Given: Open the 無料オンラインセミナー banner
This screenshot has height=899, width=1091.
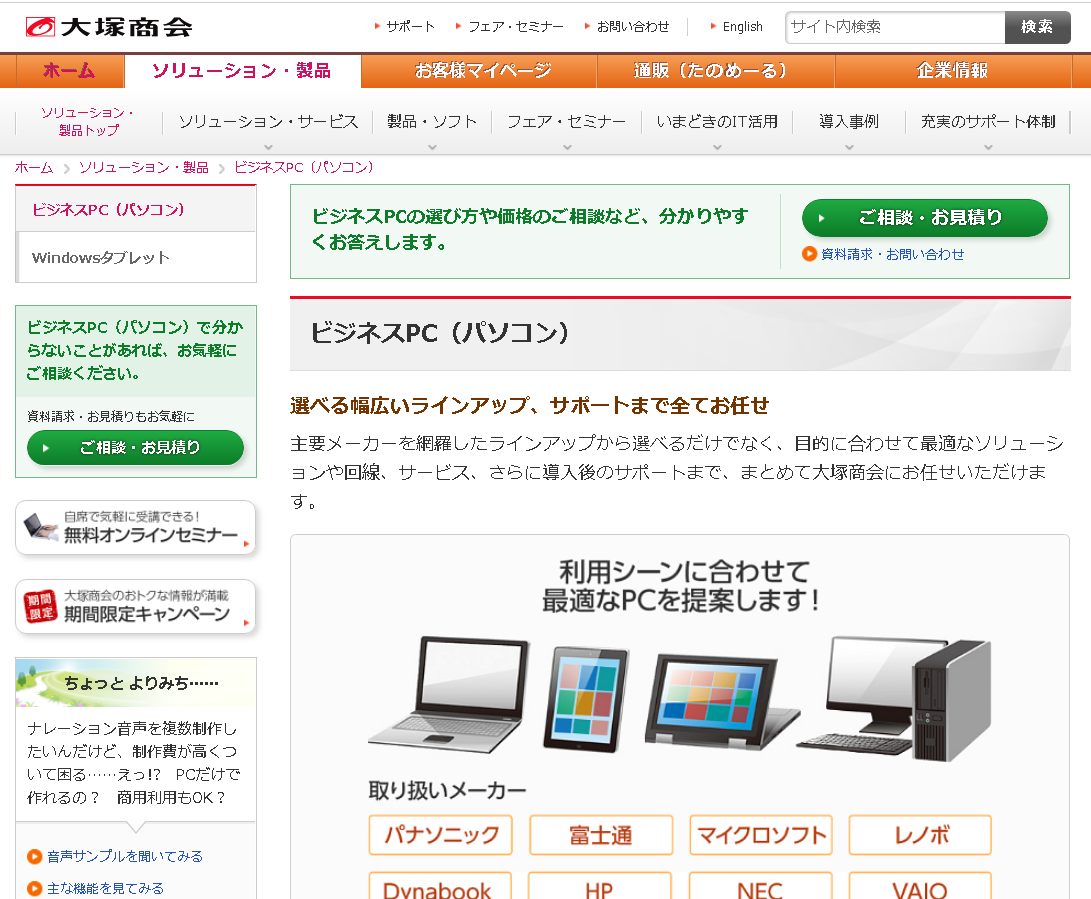Looking at the screenshot, I should pyautogui.click(x=136, y=527).
